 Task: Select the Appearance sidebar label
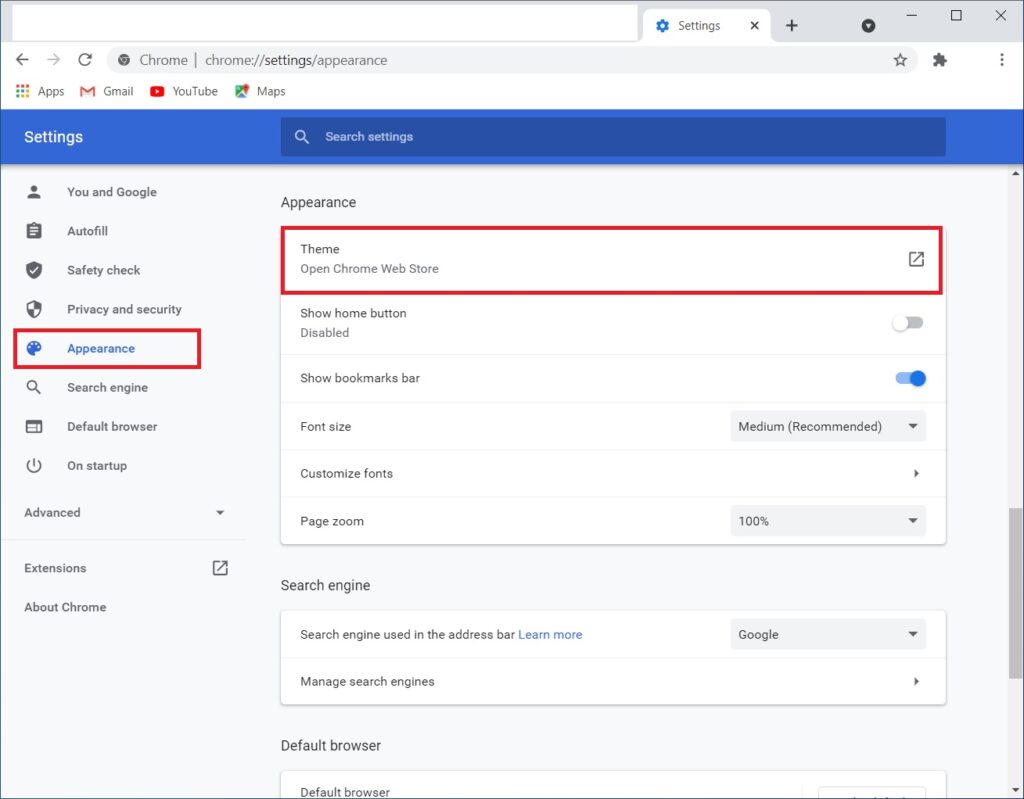[x=101, y=348]
